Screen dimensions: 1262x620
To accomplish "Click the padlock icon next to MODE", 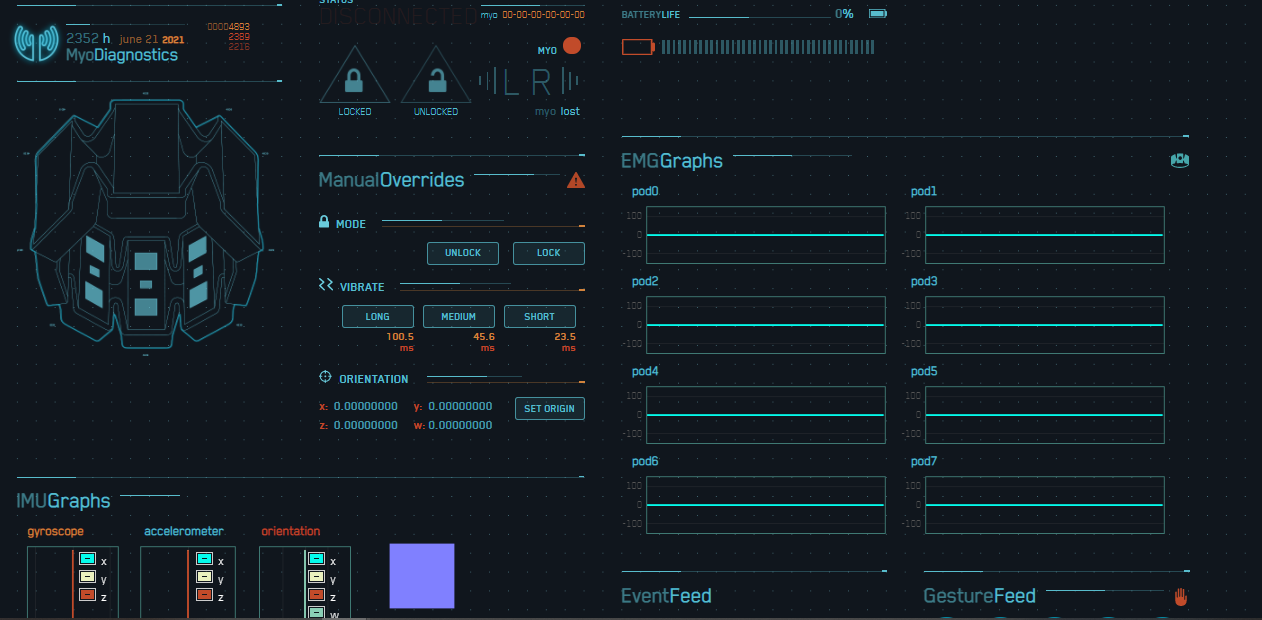I will (324, 222).
